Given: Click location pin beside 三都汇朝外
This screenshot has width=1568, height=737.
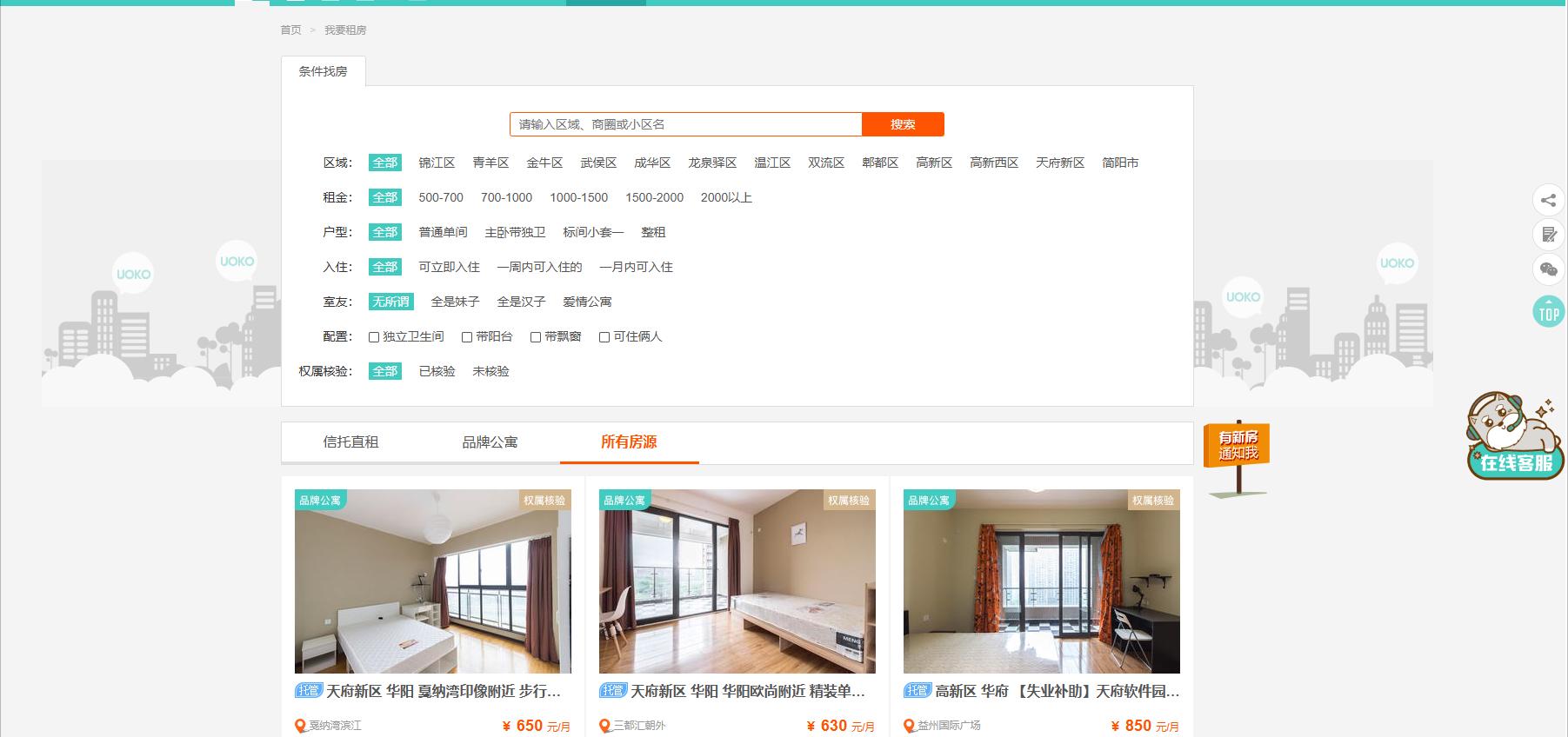Looking at the screenshot, I should tap(605, 726).
